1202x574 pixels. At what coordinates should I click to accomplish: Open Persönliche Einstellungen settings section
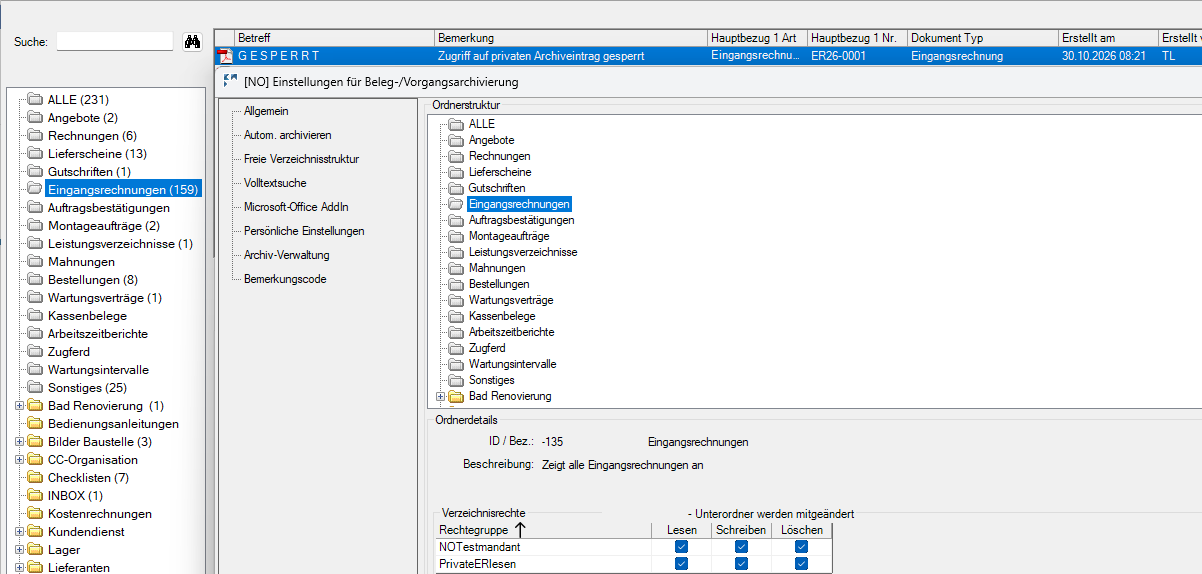point(304,231)
